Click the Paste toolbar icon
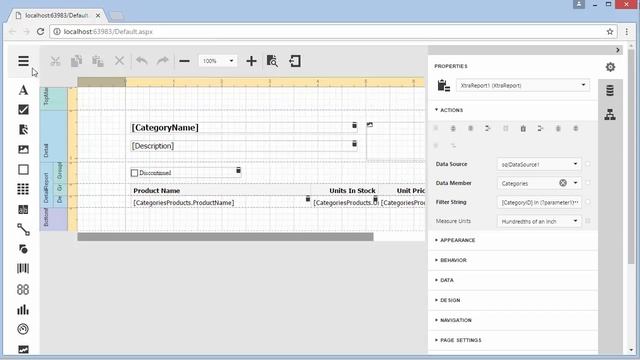 (98, 61)
